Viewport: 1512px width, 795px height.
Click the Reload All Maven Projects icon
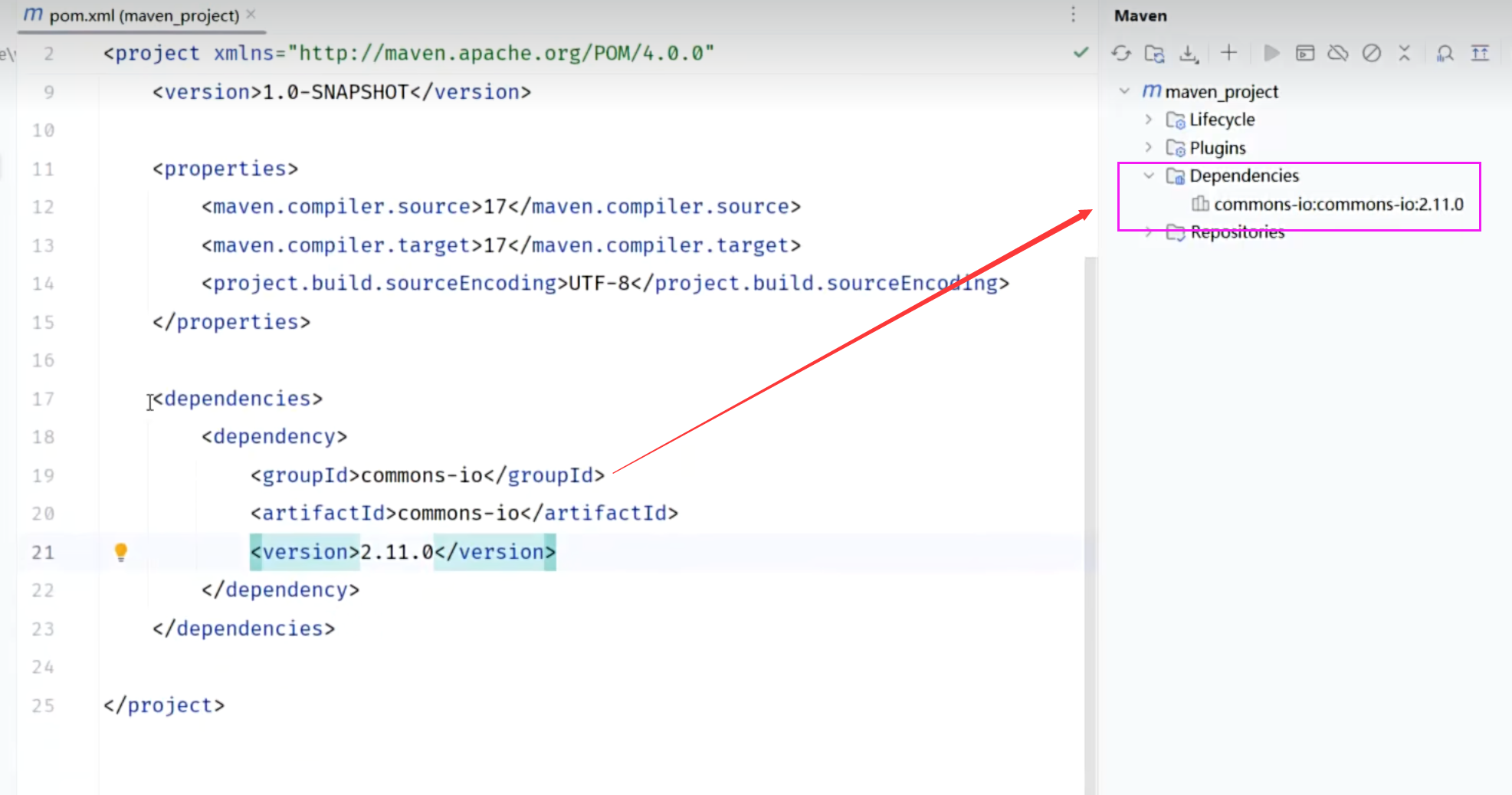1121,54
